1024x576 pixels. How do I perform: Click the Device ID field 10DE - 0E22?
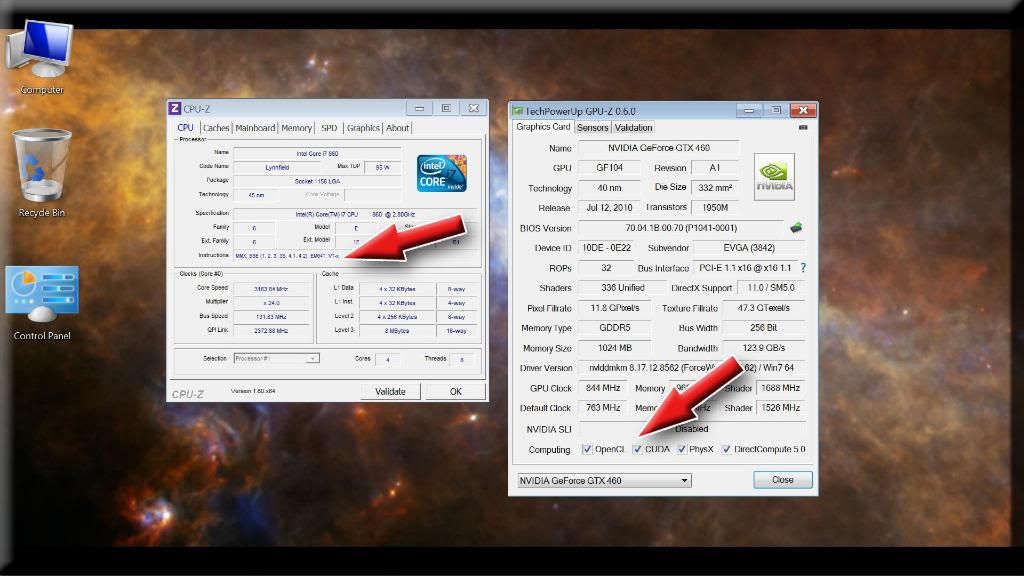[x=606, y=248]
